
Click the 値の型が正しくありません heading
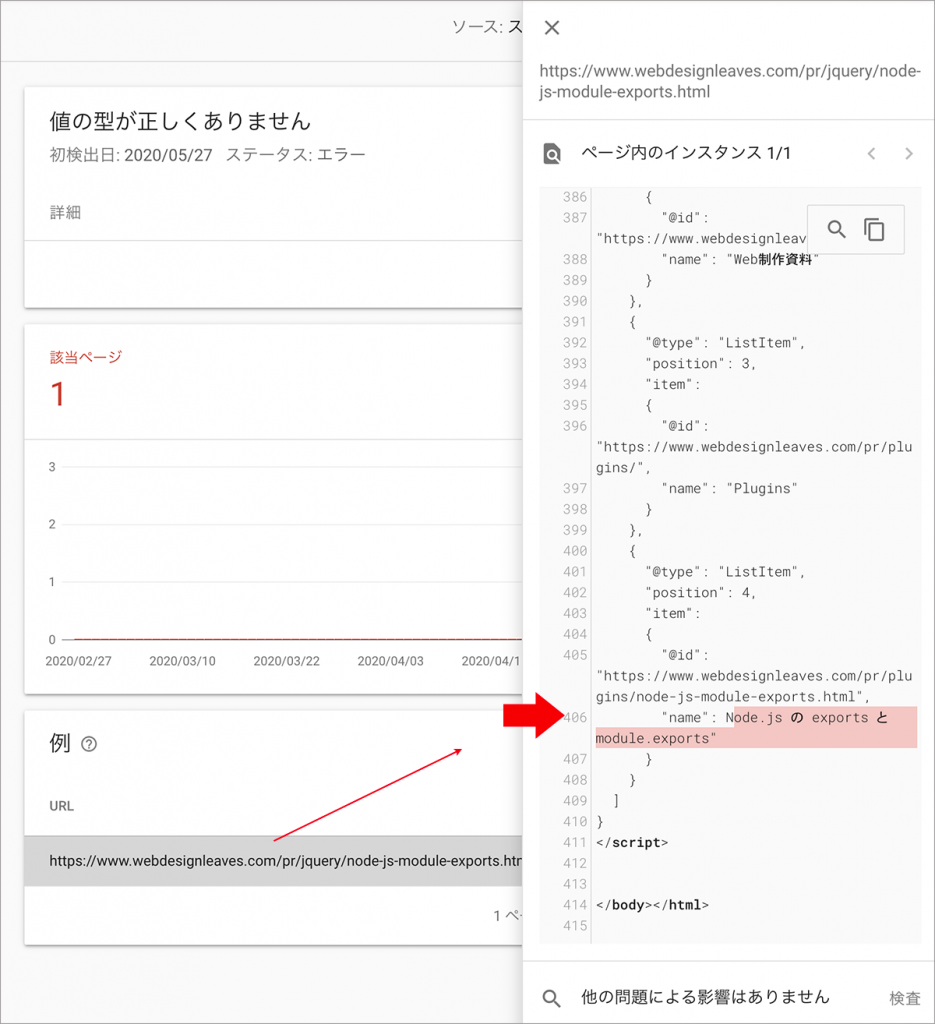point(180,122)
